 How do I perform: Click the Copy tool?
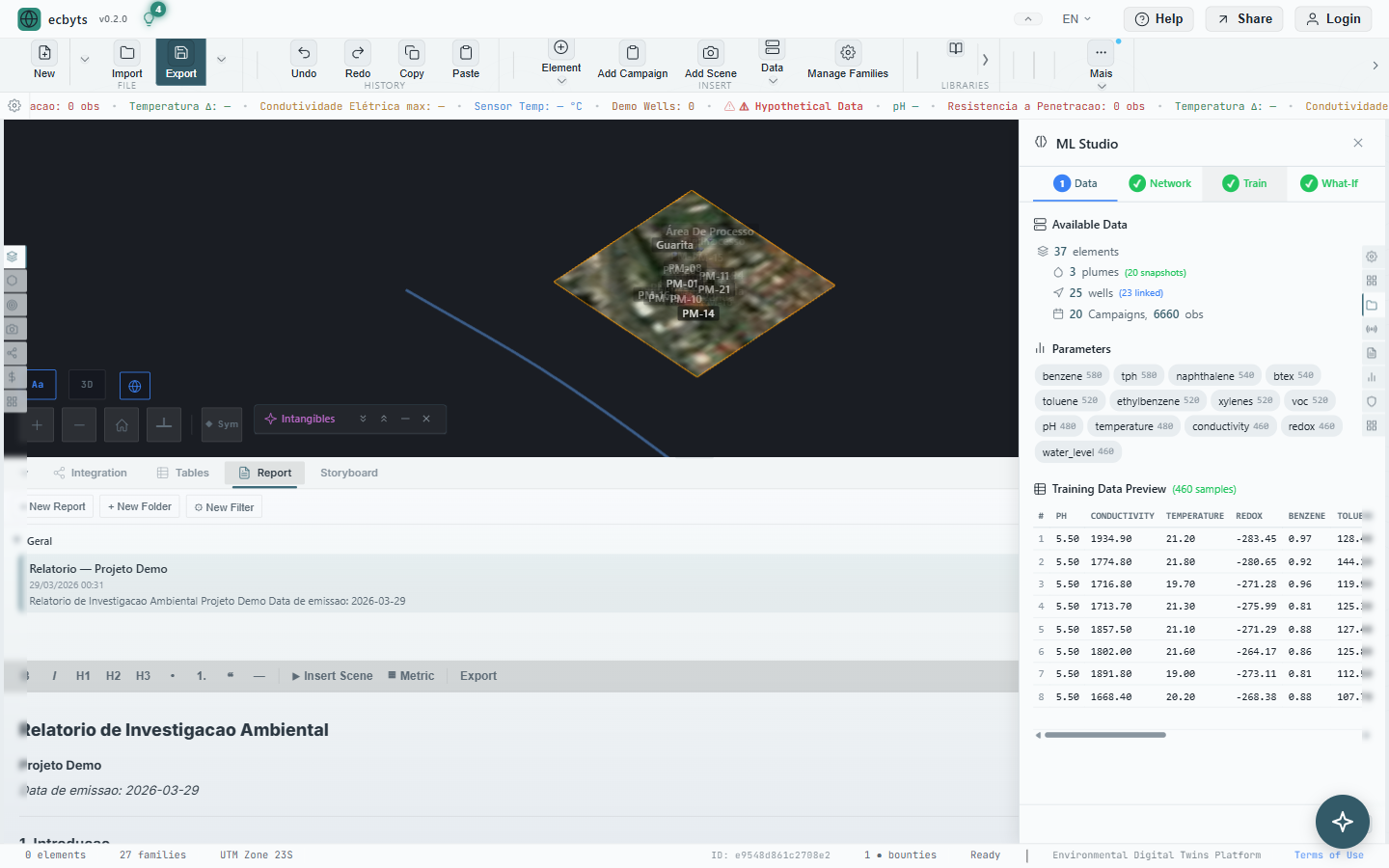pyautogui.click(x=412, y=60)
